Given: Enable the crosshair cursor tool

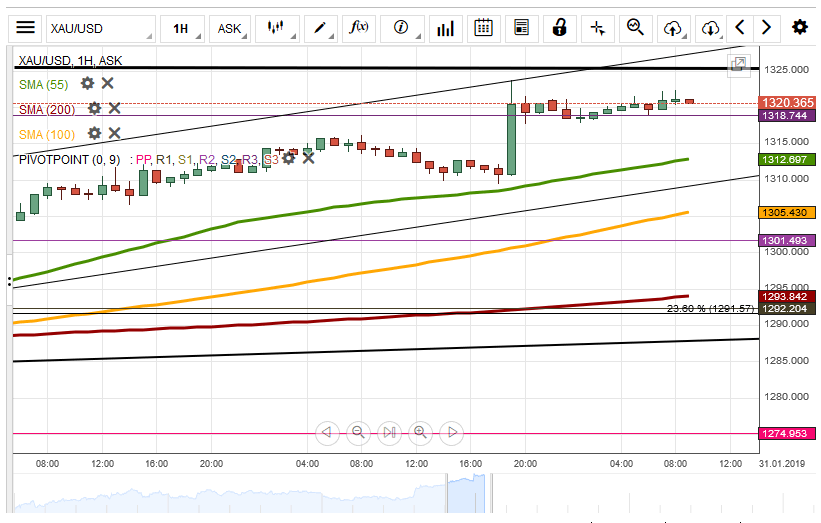Looking at the screenshot, I should click(598, 28).
